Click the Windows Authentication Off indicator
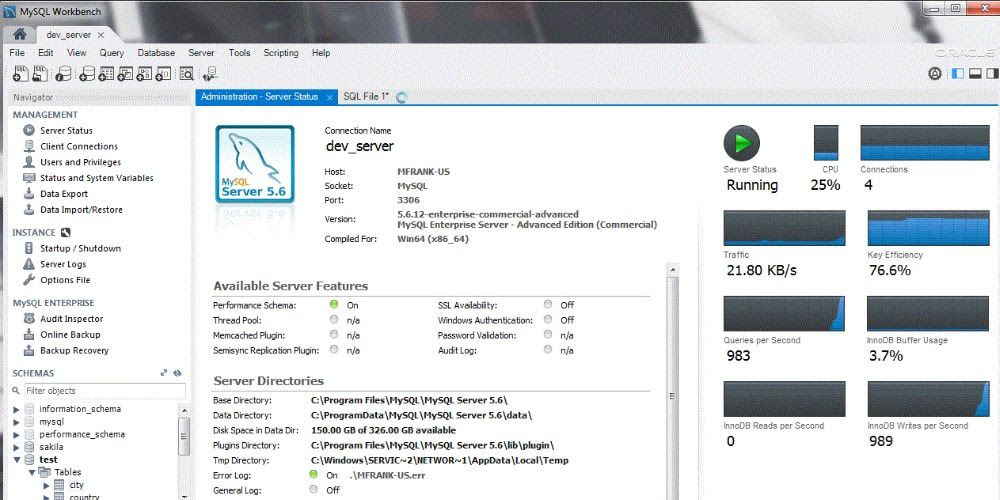The height and width of the screenshot is (500, 1000). tap(548, 320)
